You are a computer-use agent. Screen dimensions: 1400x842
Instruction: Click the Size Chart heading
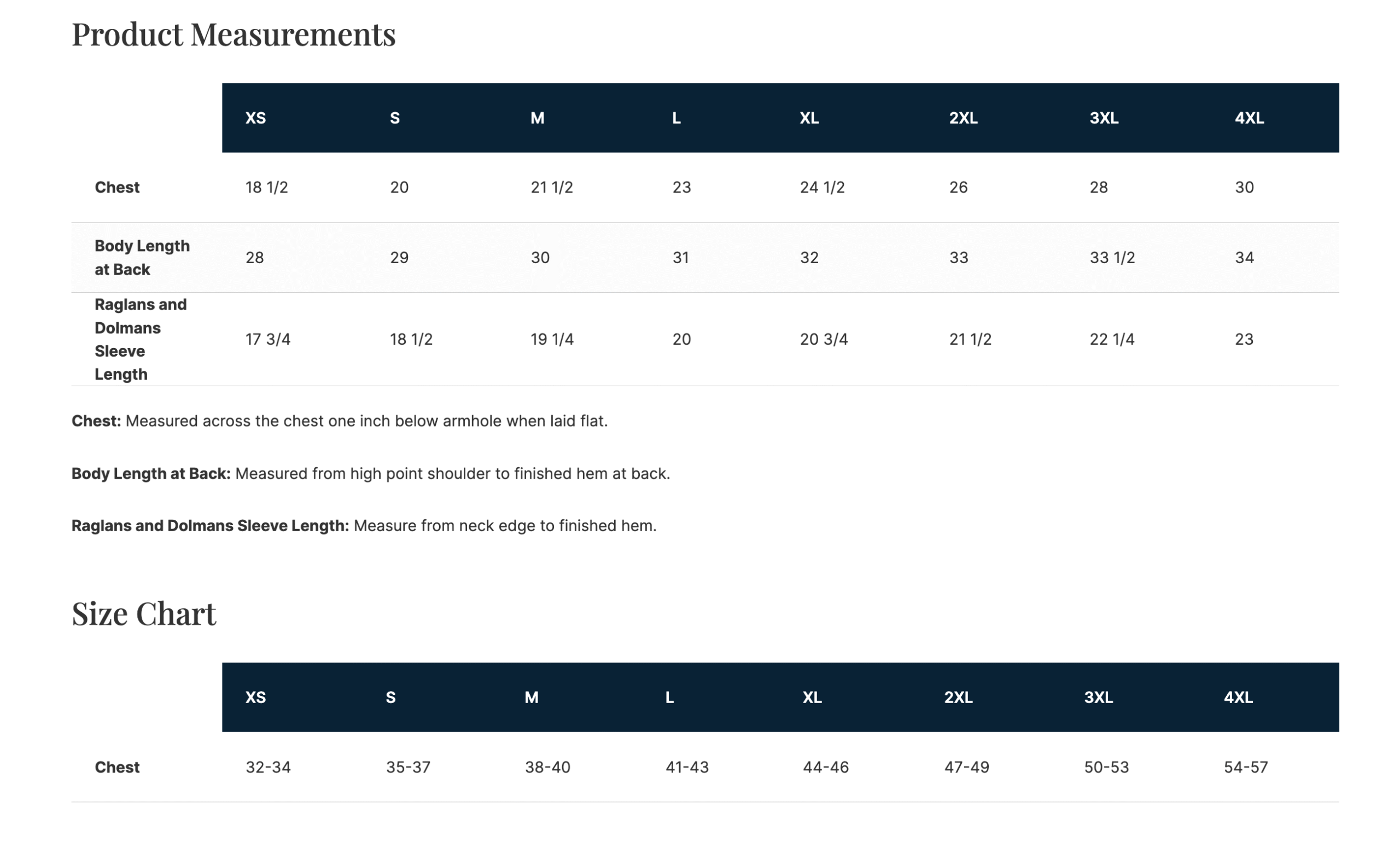(x=143, y=613)
